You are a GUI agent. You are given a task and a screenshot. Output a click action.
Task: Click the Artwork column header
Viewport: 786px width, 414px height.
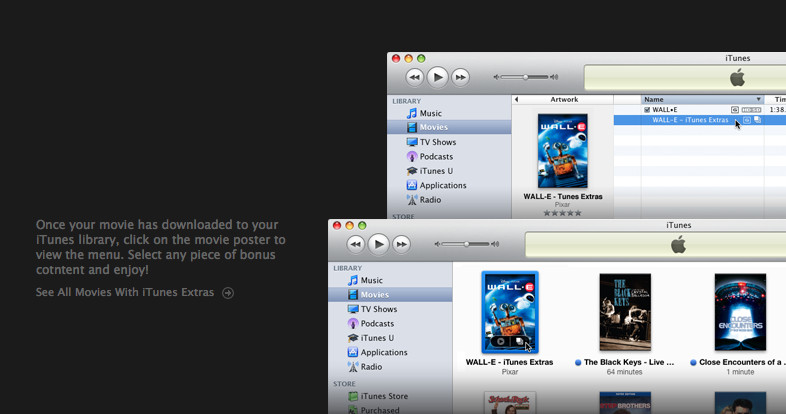point(564,99)
